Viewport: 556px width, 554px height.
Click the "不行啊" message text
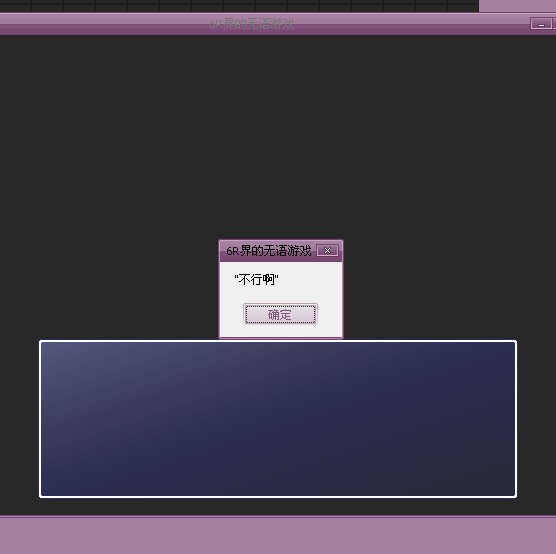point(256,280)
